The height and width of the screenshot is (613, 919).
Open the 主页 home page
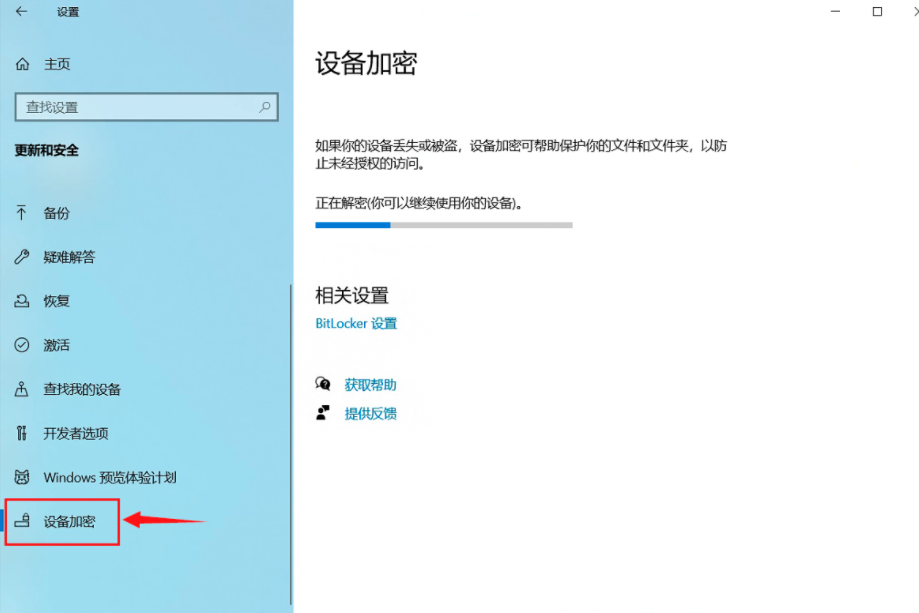click(57, 64)
